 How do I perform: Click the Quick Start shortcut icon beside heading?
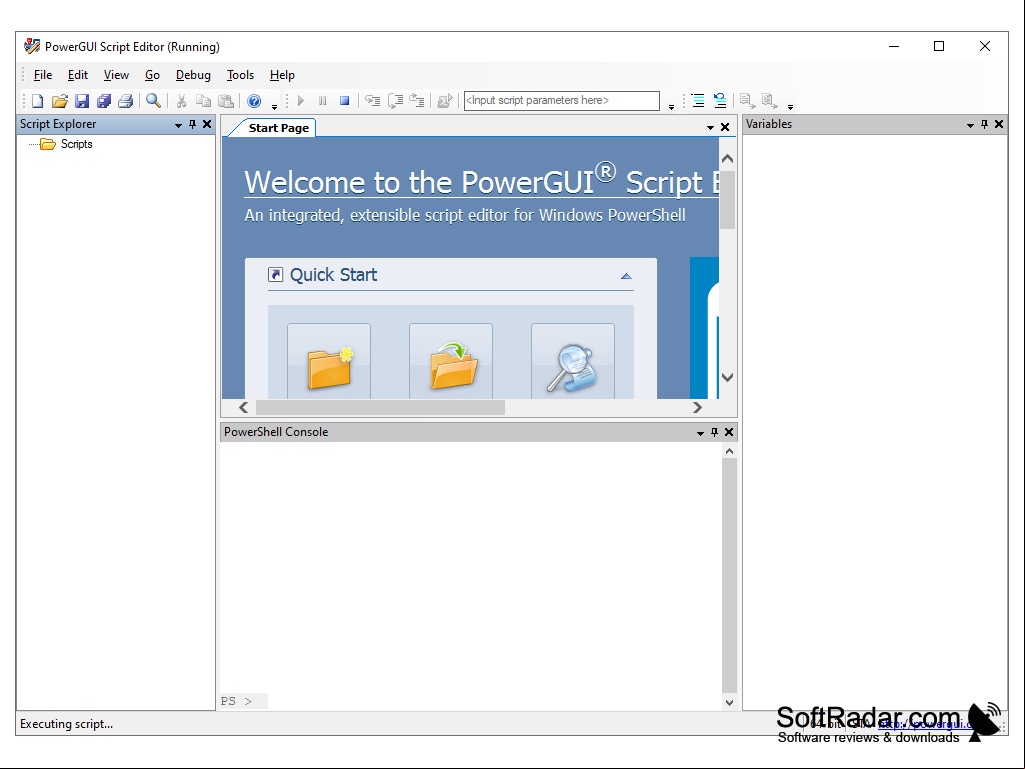pos(276,275)
